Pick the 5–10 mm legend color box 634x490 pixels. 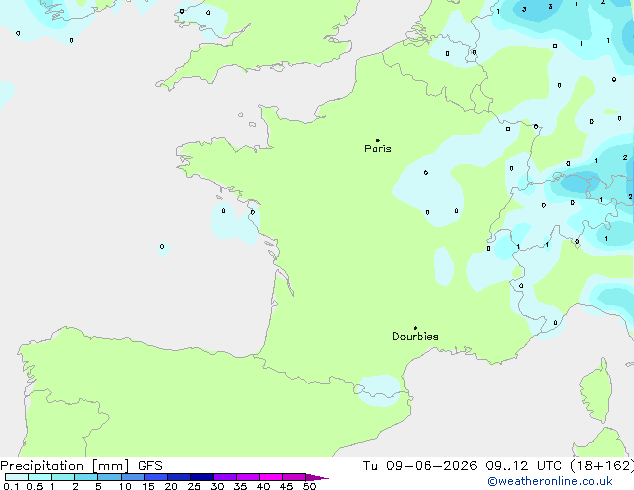pos(110,477)
